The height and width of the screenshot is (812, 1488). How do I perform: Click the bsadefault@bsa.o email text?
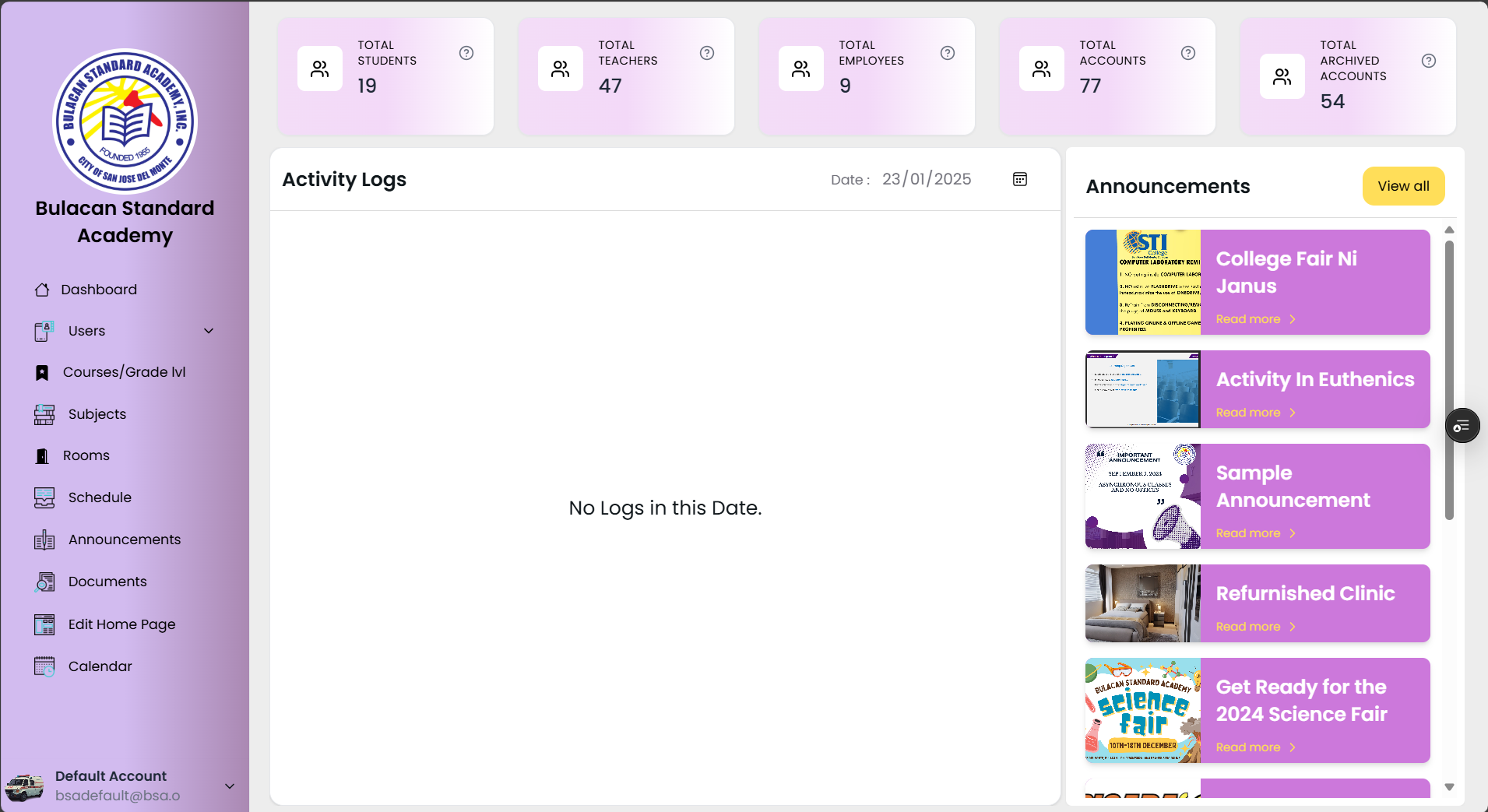click(118, 796)
